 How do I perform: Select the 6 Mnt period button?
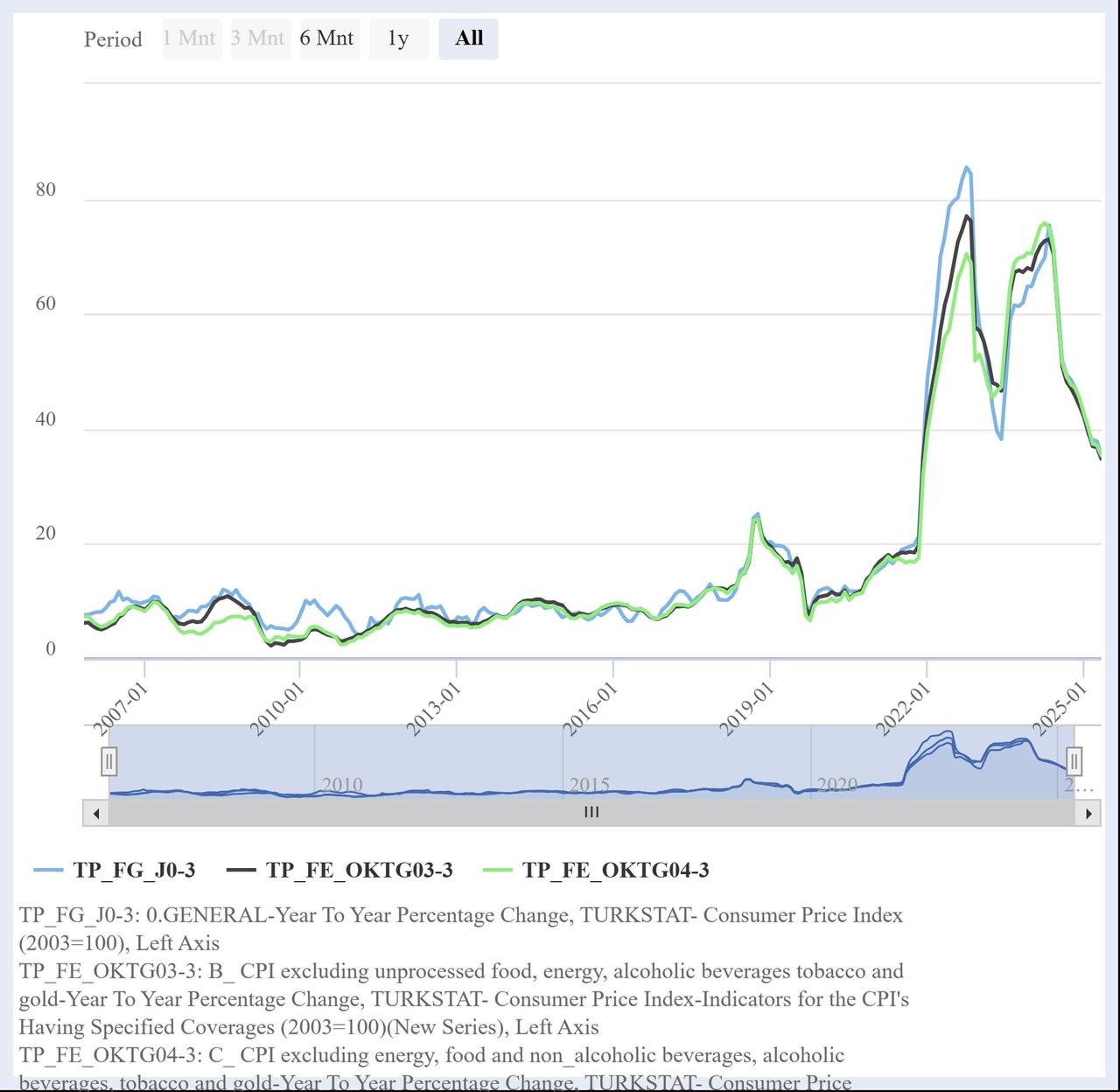pos(327,38)
